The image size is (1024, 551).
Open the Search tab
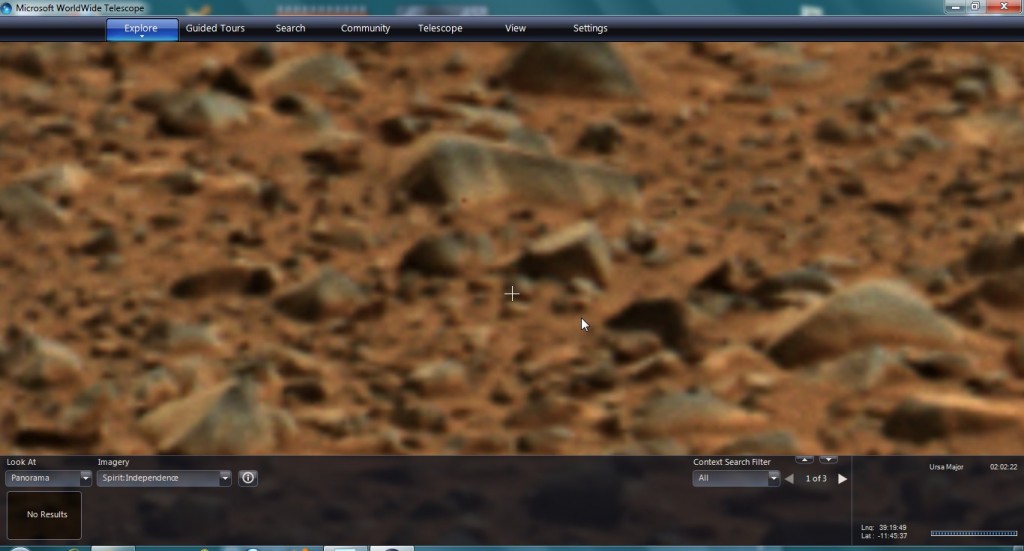tap(290, 28)
